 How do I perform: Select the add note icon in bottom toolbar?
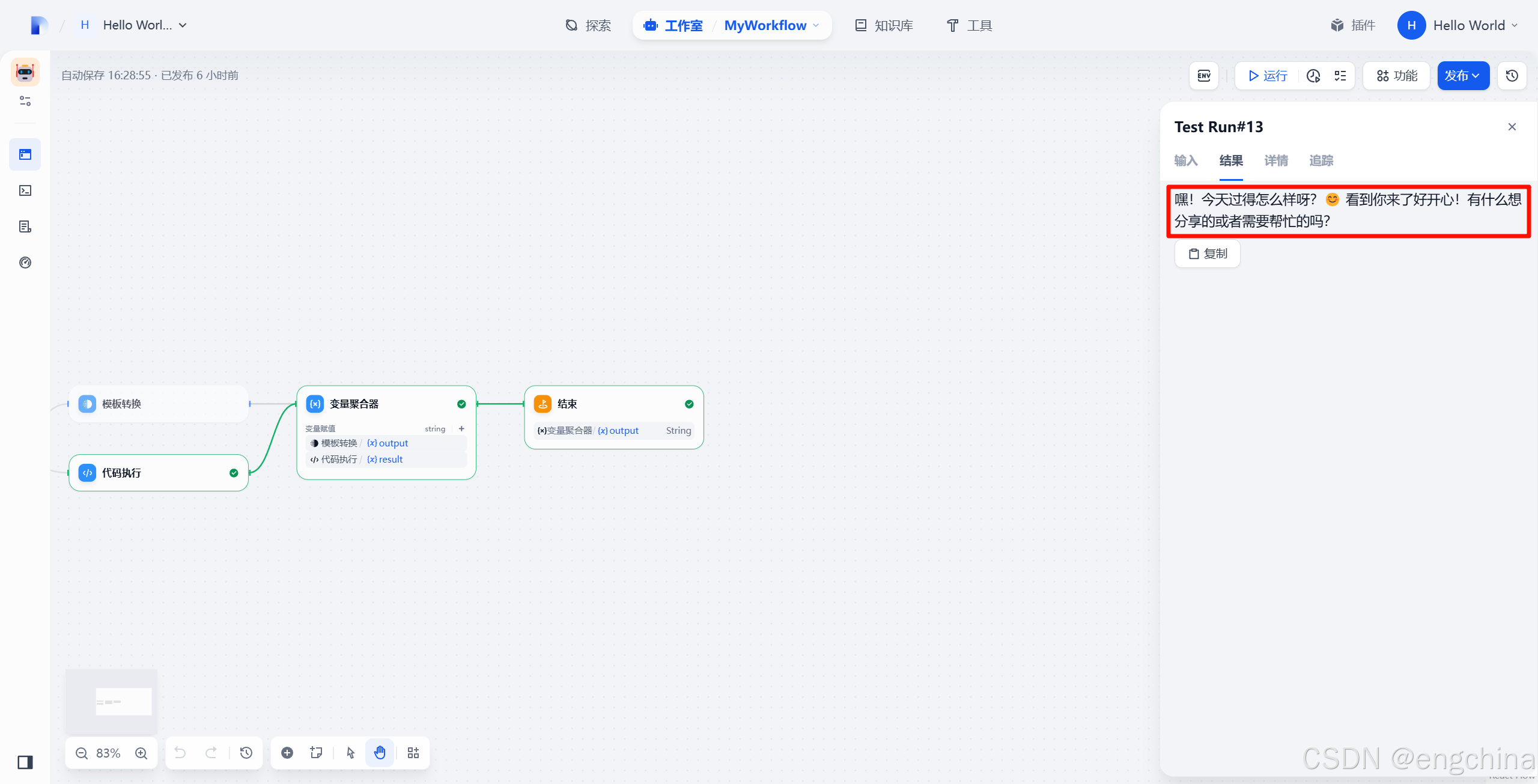point(316,753)
